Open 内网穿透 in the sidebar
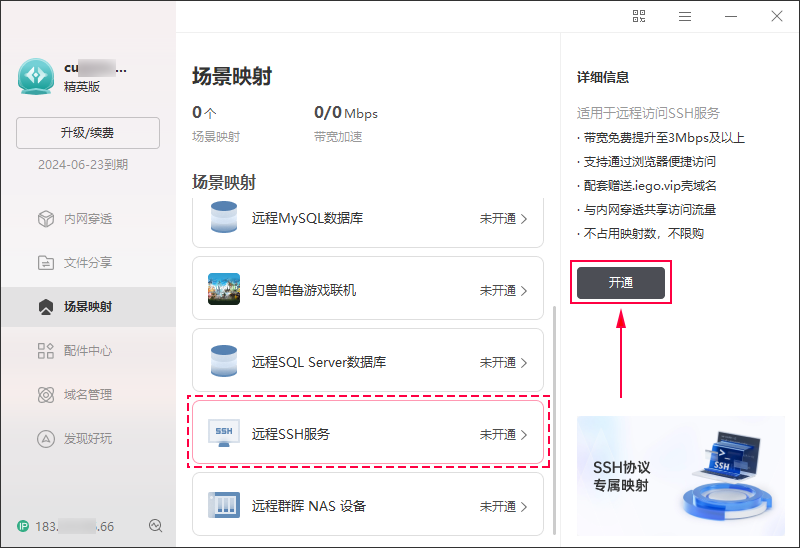The width and height of the screenshot is (800, 548). [x=45, y=219]
